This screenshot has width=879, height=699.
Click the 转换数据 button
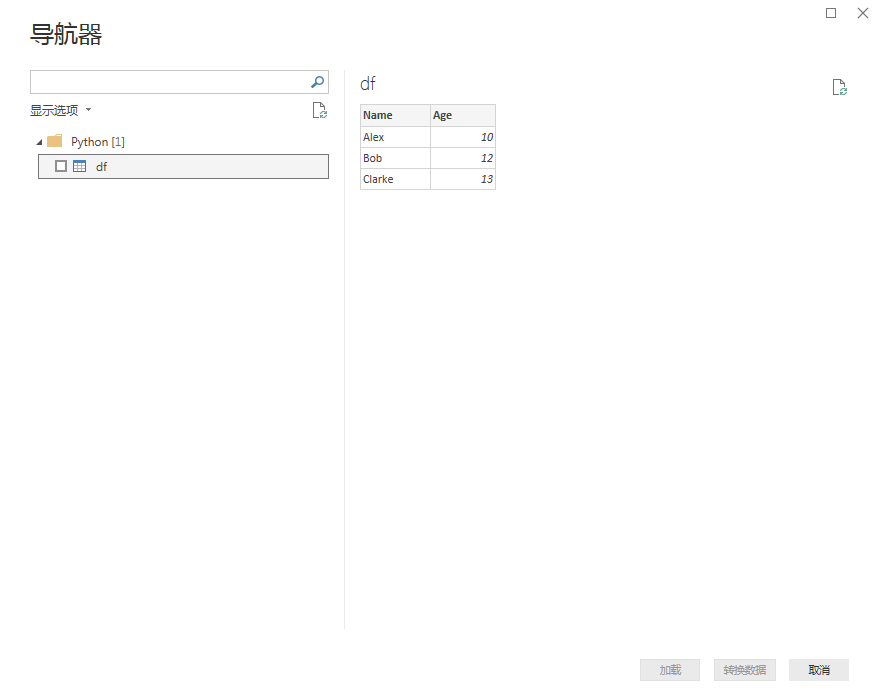(x=744, y=670)
